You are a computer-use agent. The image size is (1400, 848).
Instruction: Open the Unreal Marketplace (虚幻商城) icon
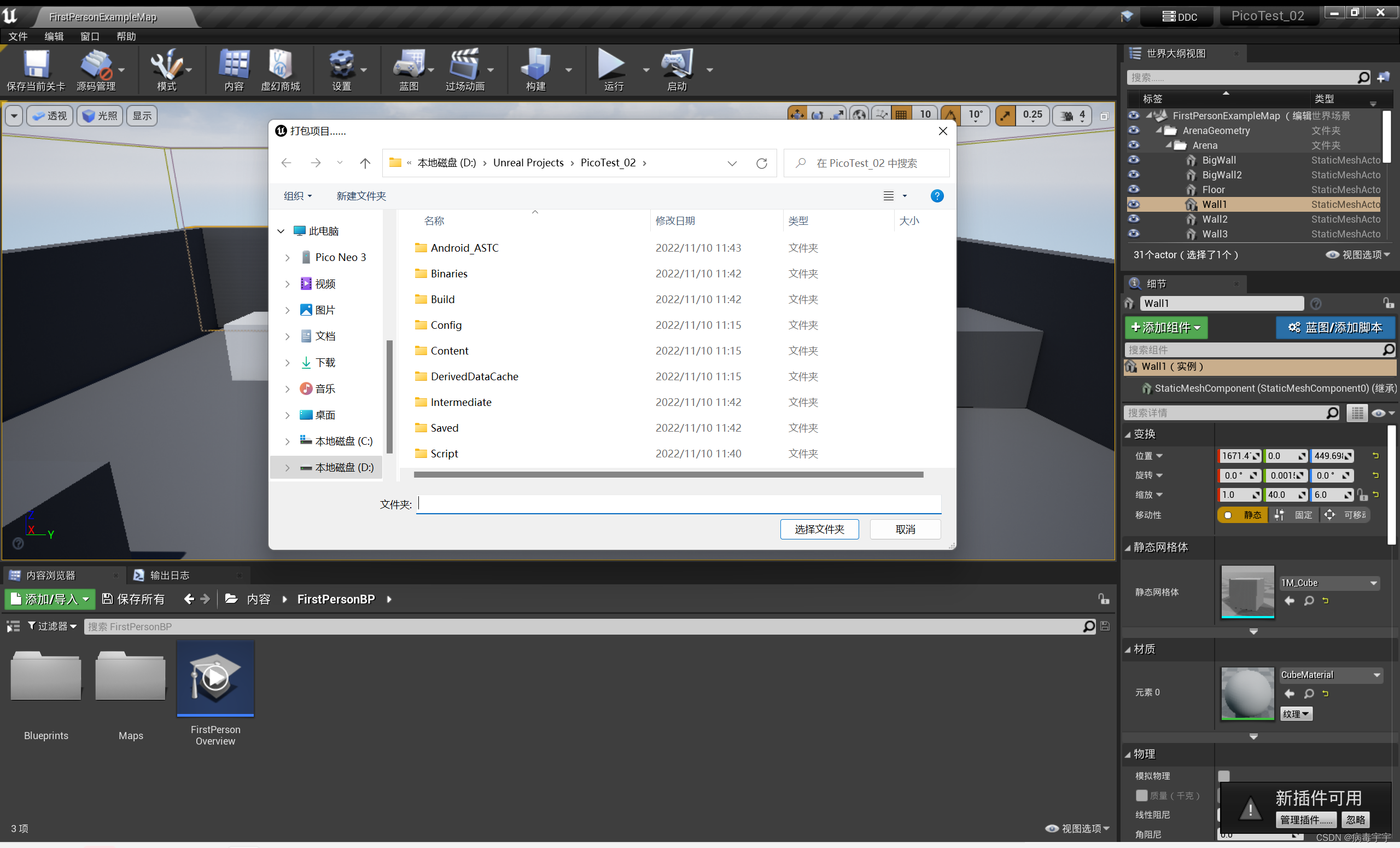(x=280, y=65)
